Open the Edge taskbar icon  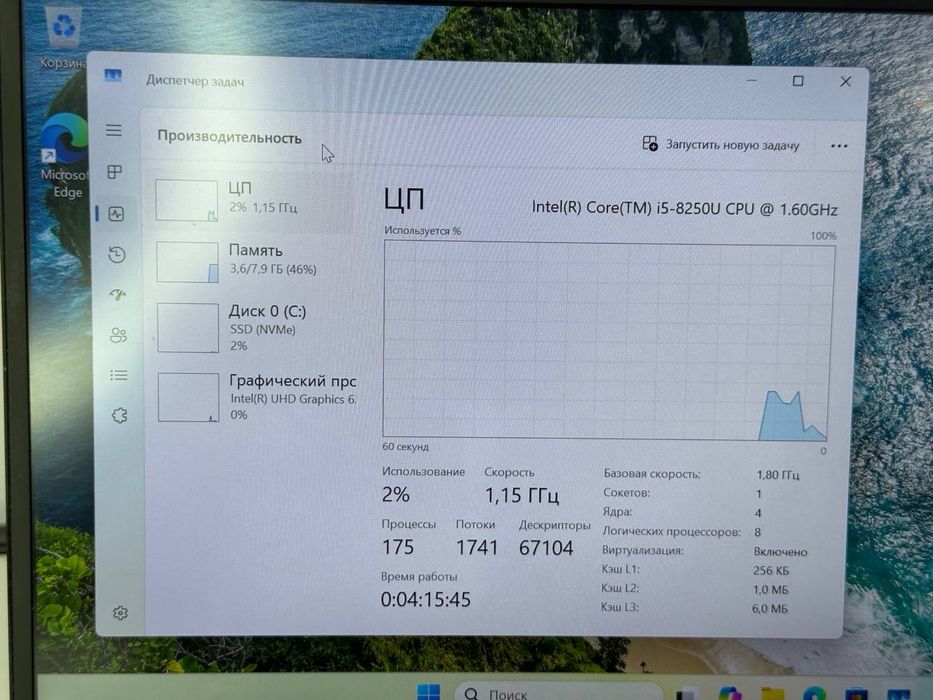point(814,693)
